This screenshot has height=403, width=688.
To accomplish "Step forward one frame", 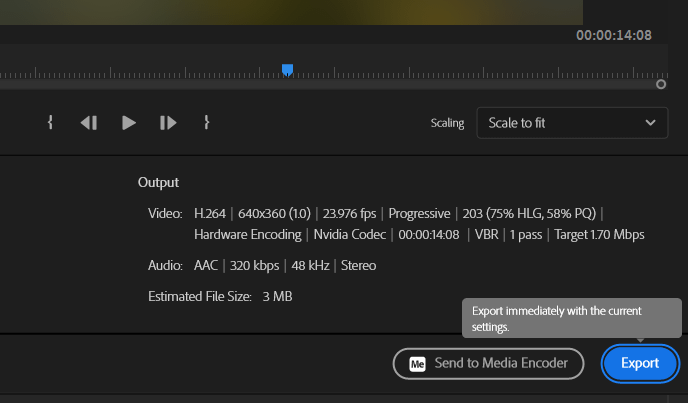I will 168,123.
